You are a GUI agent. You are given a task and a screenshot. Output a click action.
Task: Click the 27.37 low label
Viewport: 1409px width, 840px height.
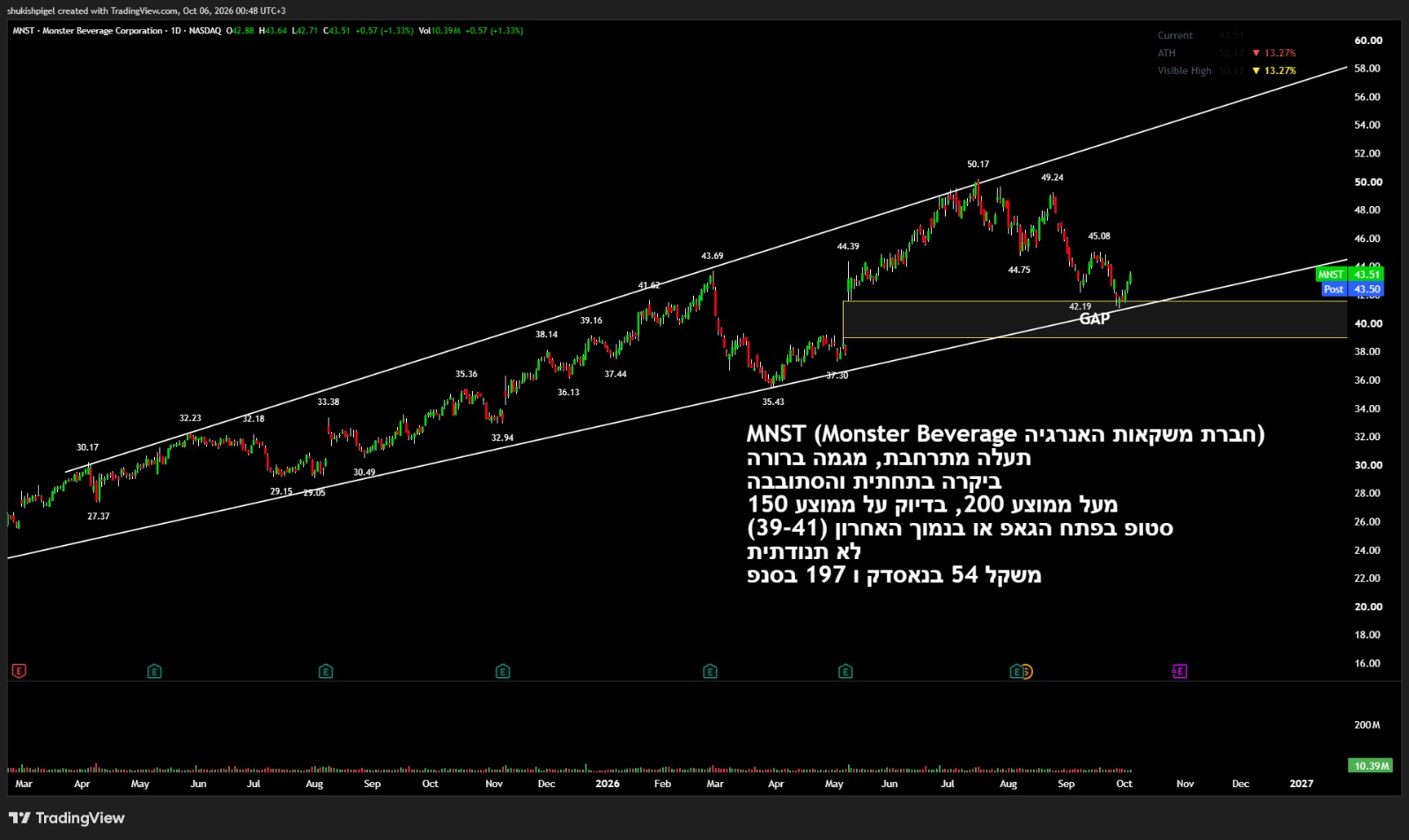[x=99, y=516]
